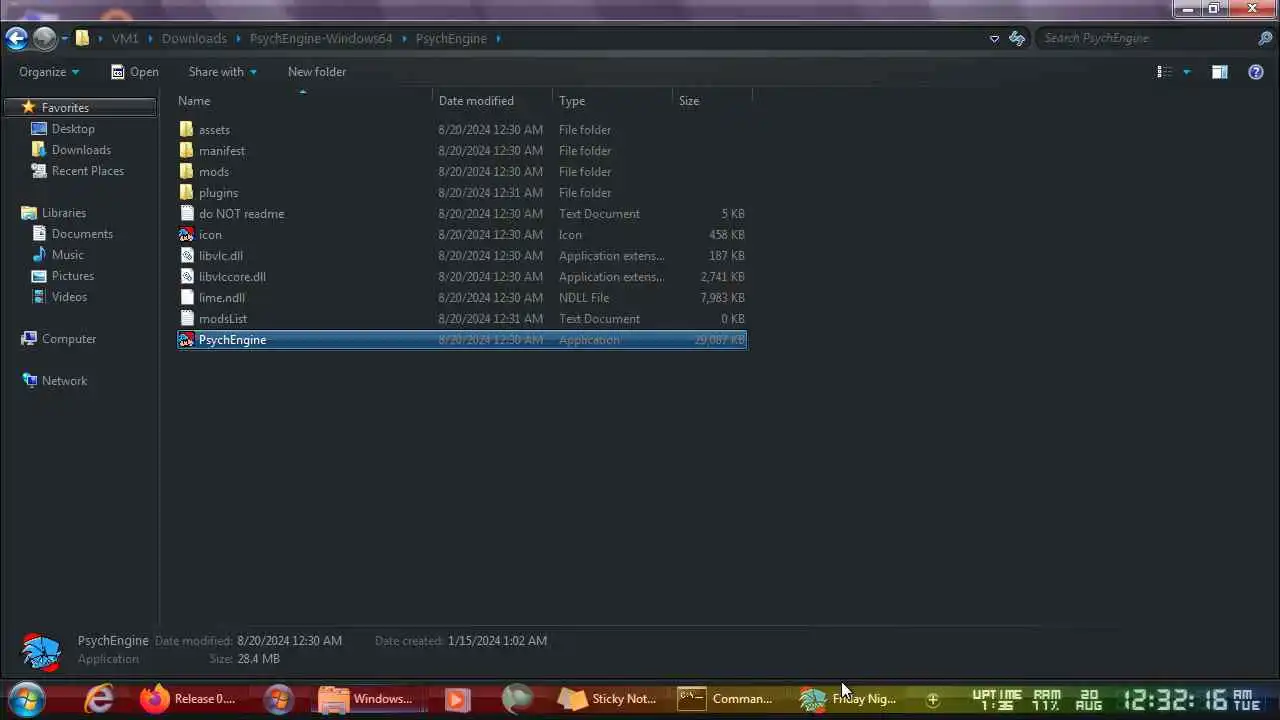Screen dimensions: 1280x720
Task: Click the Change your view icon
Action: 1164,72
